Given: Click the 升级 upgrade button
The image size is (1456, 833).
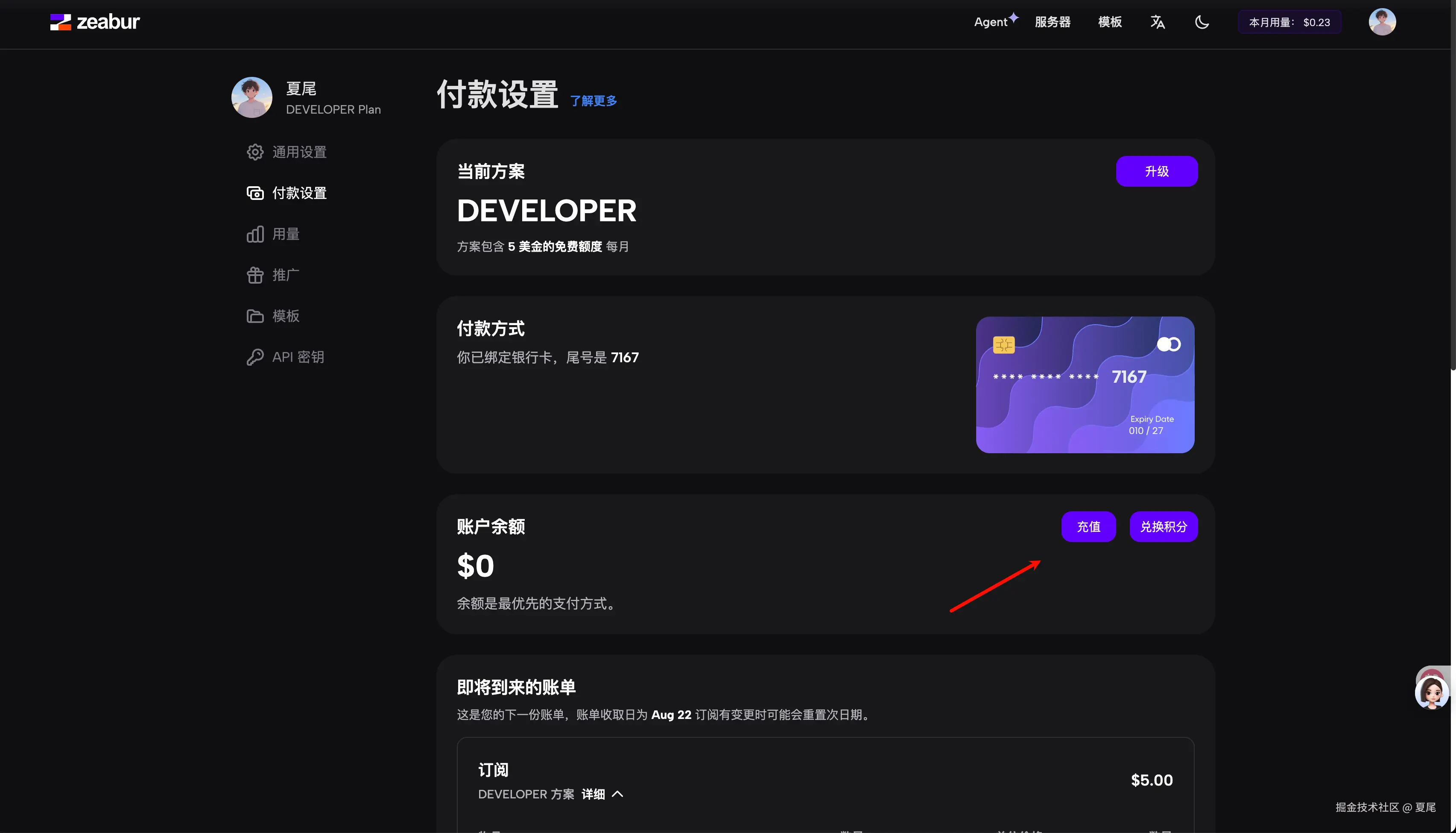Looking at the screenshot, I should click(1156, 171).
